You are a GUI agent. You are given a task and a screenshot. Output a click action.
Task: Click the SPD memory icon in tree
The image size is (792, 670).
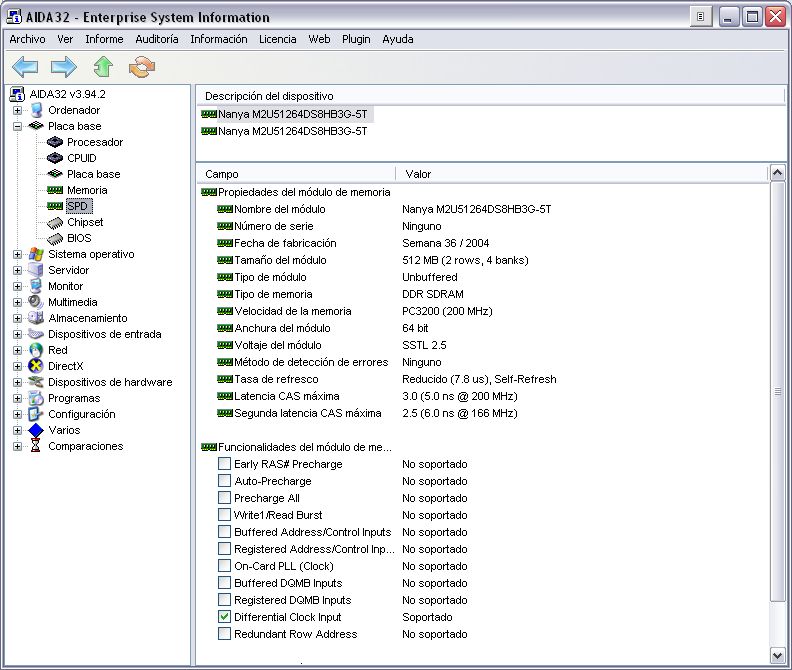(55, 206)
